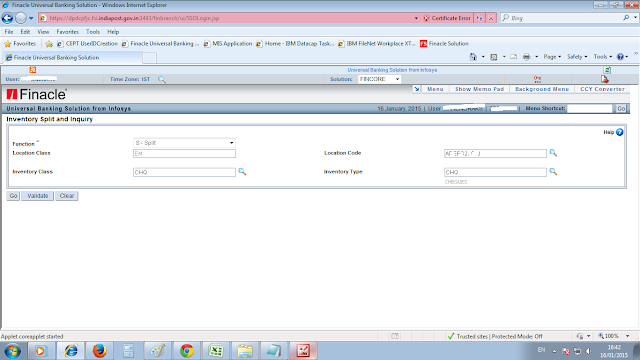Click the Print toolbar icon
Image resolution: width=640 pixels, height=360 pixels.
527,57
